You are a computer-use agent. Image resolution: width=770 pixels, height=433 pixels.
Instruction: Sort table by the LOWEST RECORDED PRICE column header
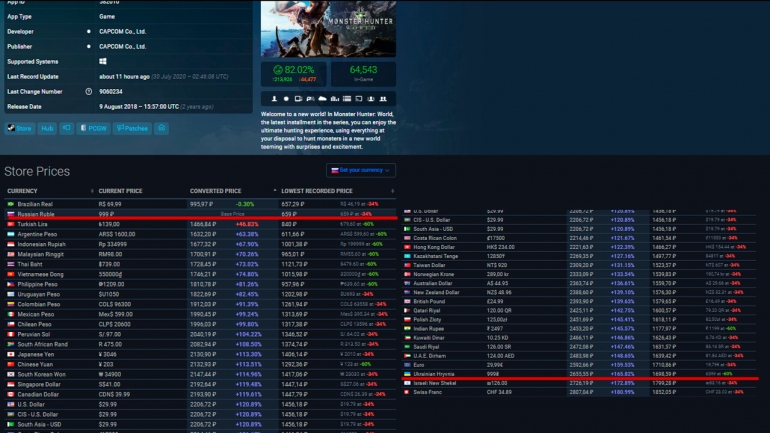(317, 191)
